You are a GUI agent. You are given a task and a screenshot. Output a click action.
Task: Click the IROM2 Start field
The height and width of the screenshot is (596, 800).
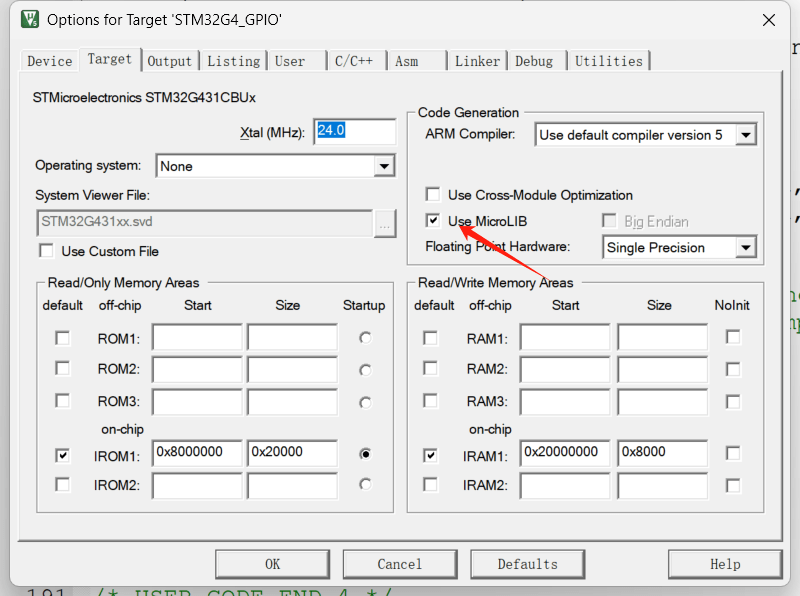(x=197, y=485)
